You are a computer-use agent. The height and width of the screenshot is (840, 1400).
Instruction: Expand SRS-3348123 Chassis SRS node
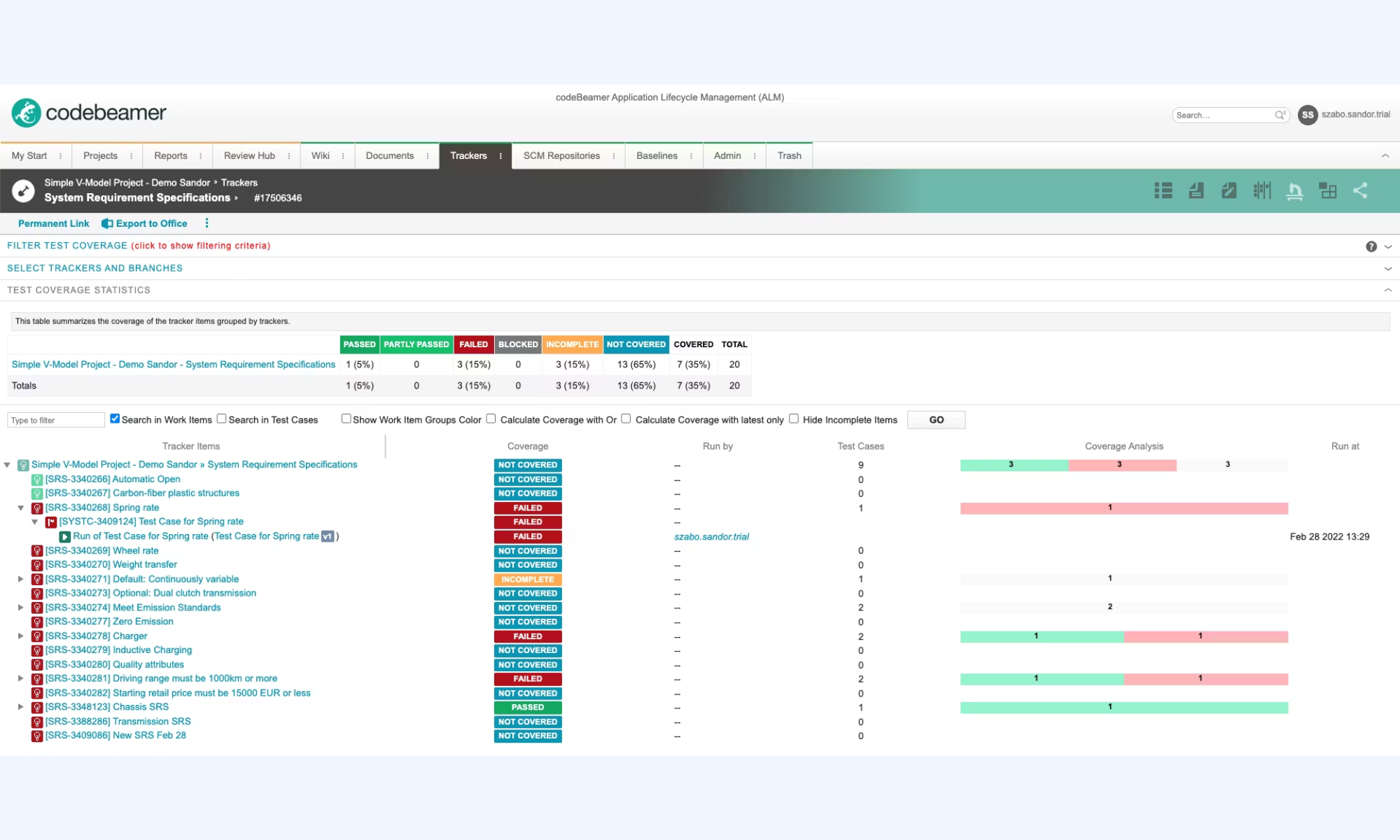(21, 707)
